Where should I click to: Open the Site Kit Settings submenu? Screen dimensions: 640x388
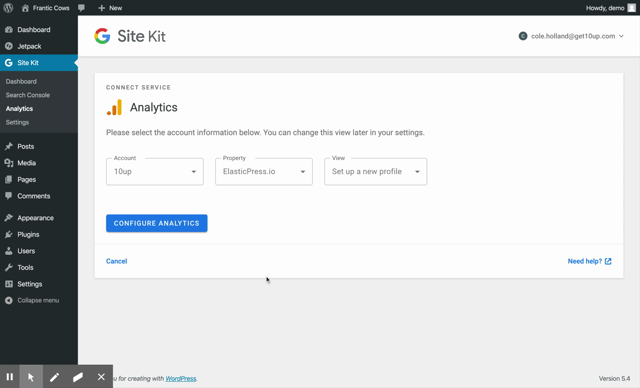coord(17,122)
